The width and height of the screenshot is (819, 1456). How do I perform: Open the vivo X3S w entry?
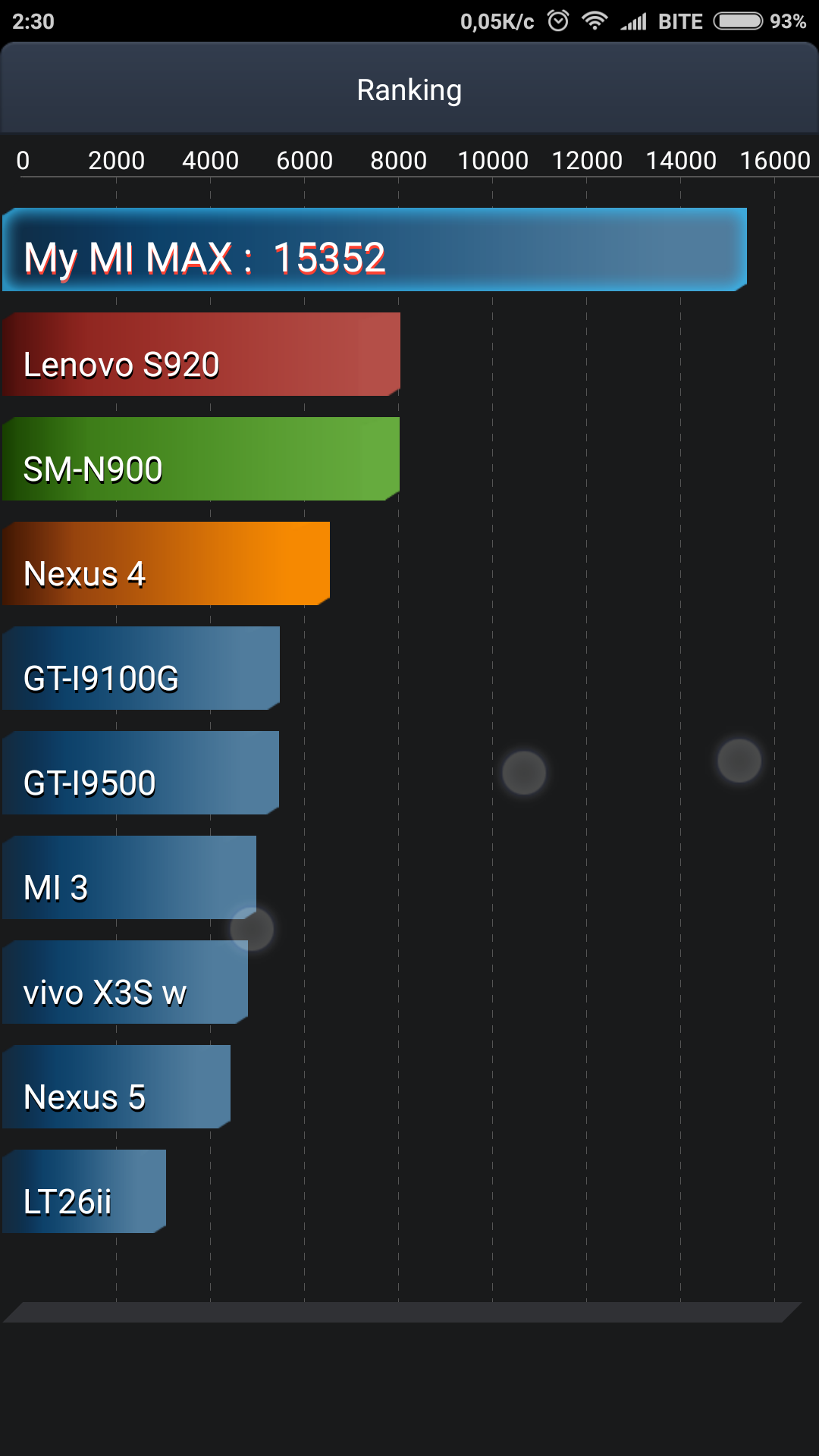click(x=125, y=982)
